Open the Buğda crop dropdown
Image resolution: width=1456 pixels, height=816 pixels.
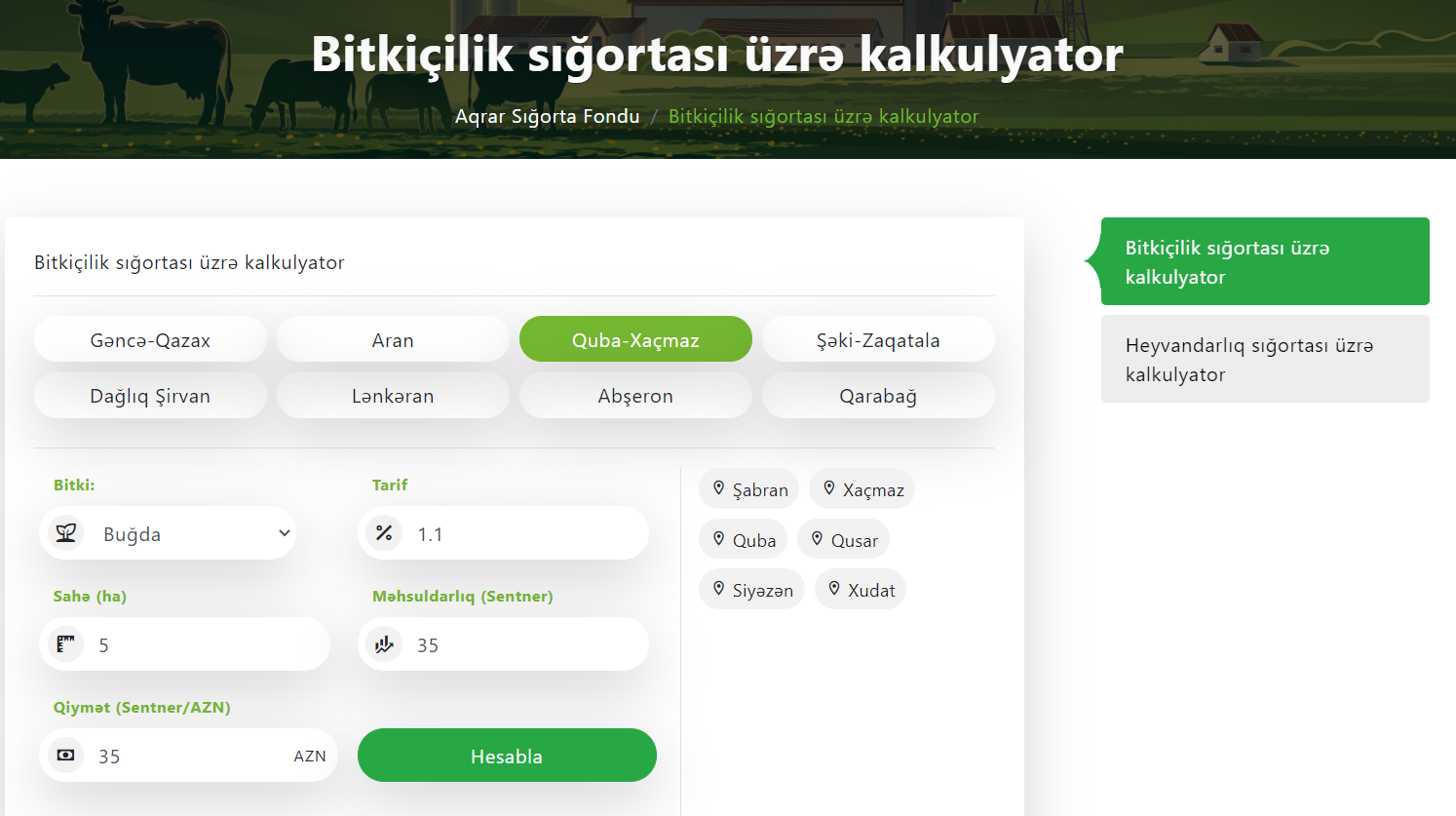pyautogui.click(x=185, y=533)
